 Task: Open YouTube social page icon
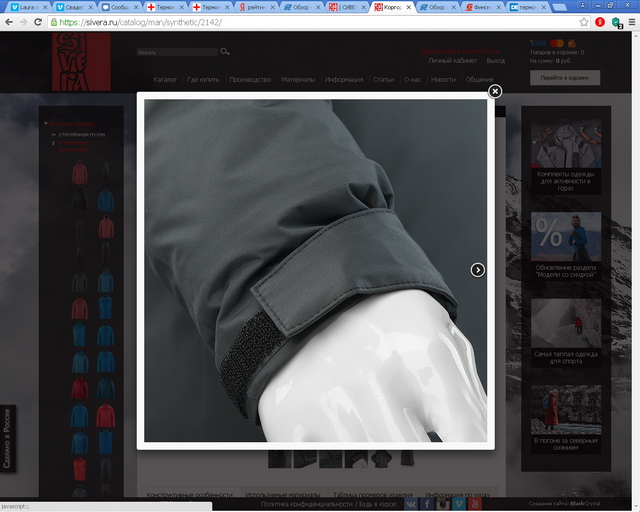pos(475,504)
